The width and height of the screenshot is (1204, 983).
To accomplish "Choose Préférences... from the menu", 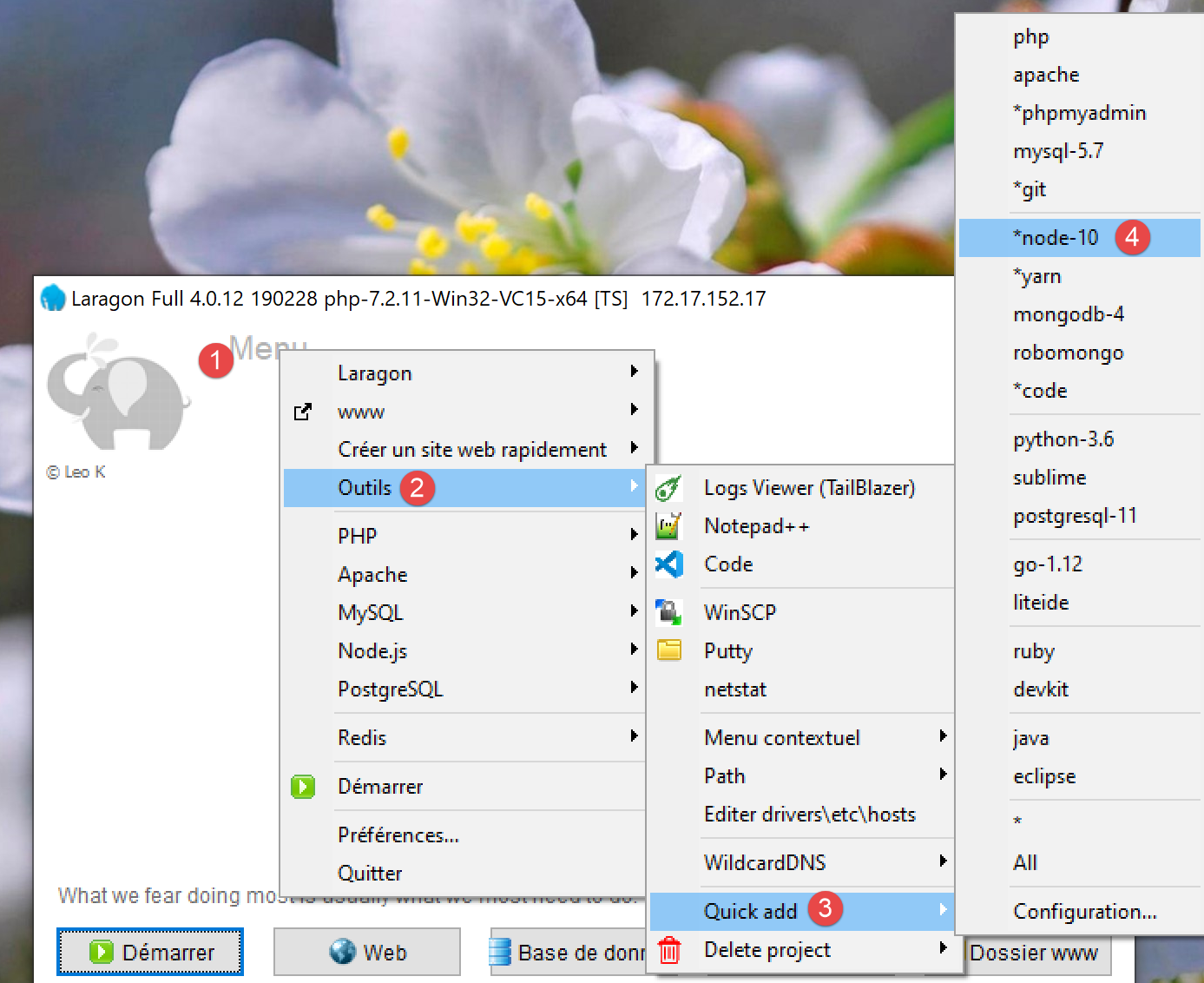I will [x=398, y=835].
